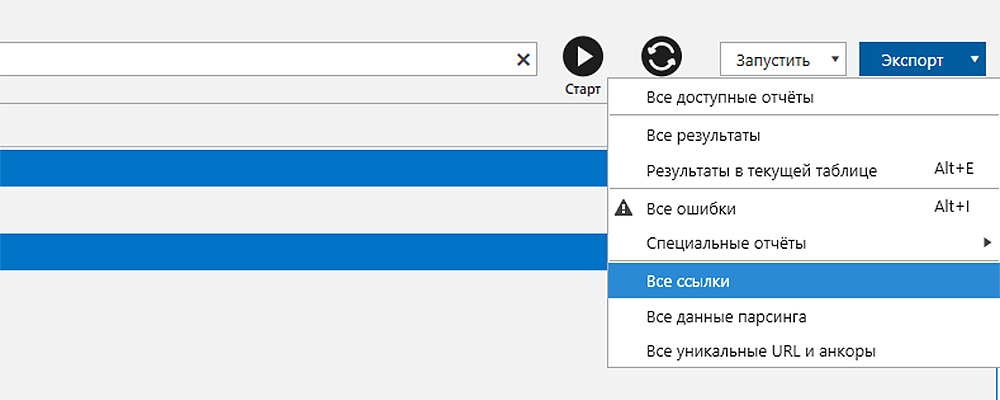Toggle the Экспорт dropdown arrow
Screen dimensions: 1000x400
pyautogui.click(x=975, y=60)
